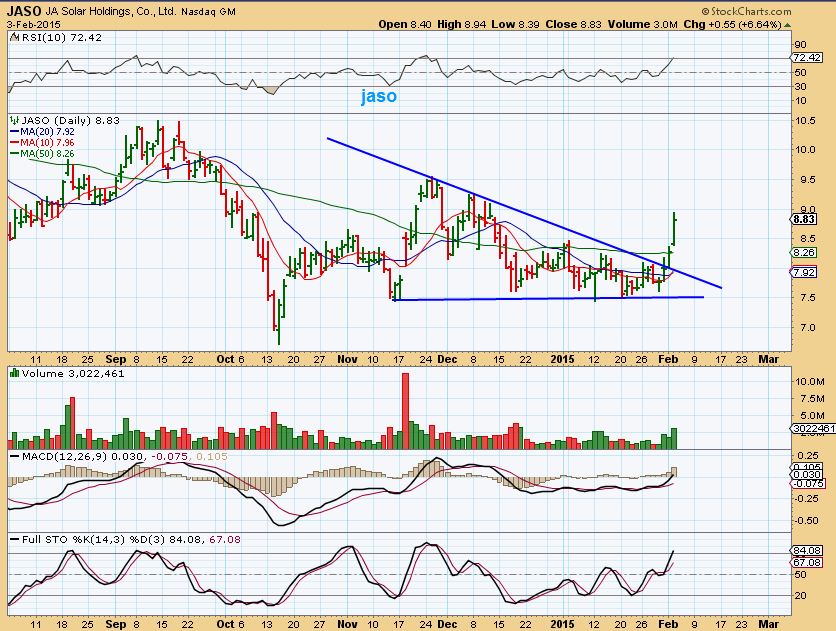The image size is (836, 631).
Task: Click the green MA(50) legend line marker
Action: tap(14, 154)
